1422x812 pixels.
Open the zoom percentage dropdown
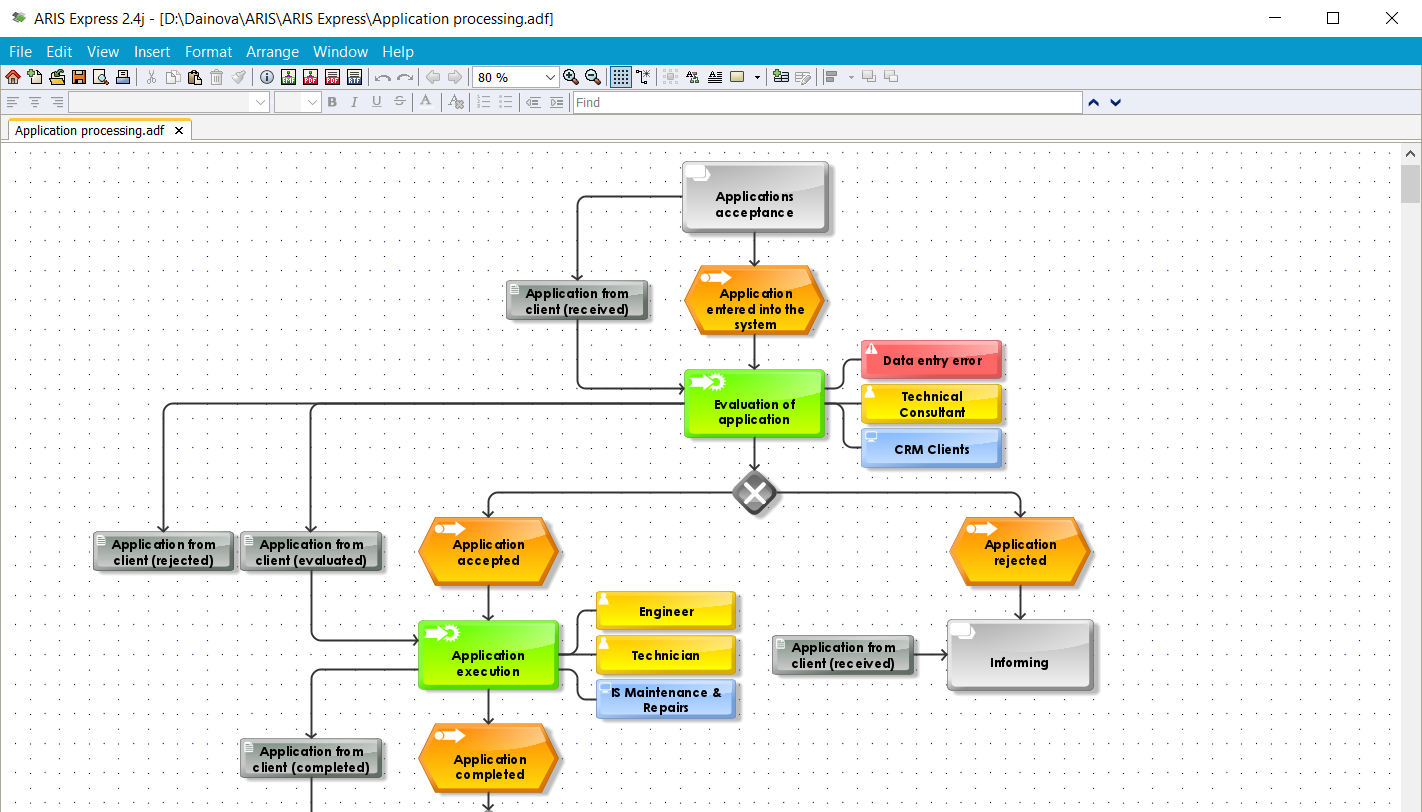pyautogui.click(x=550, y=77)
